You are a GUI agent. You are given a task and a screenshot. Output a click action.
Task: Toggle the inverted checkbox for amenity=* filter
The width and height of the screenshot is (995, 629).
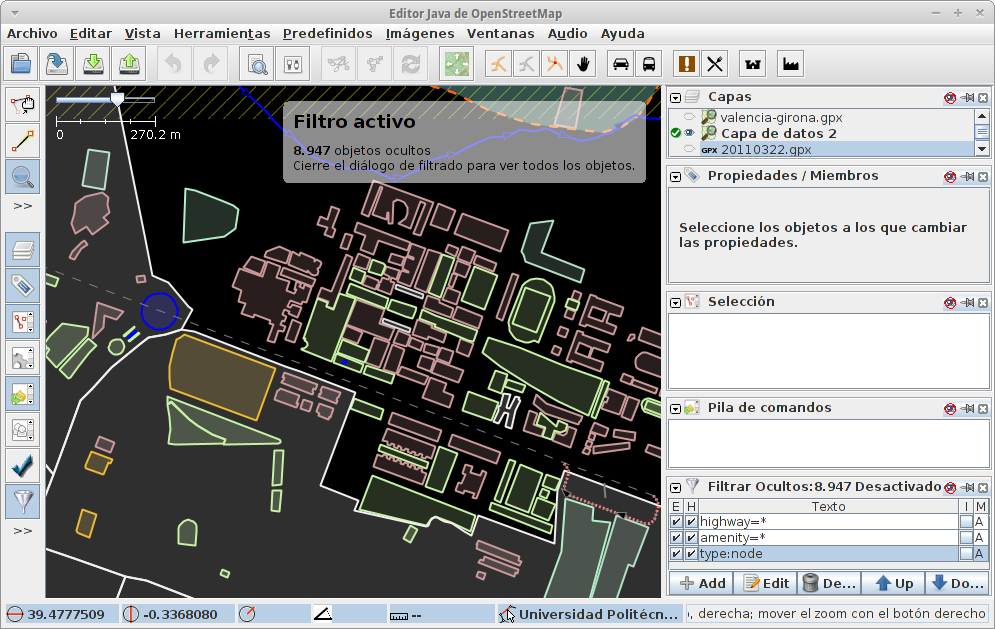coord(965,538)
